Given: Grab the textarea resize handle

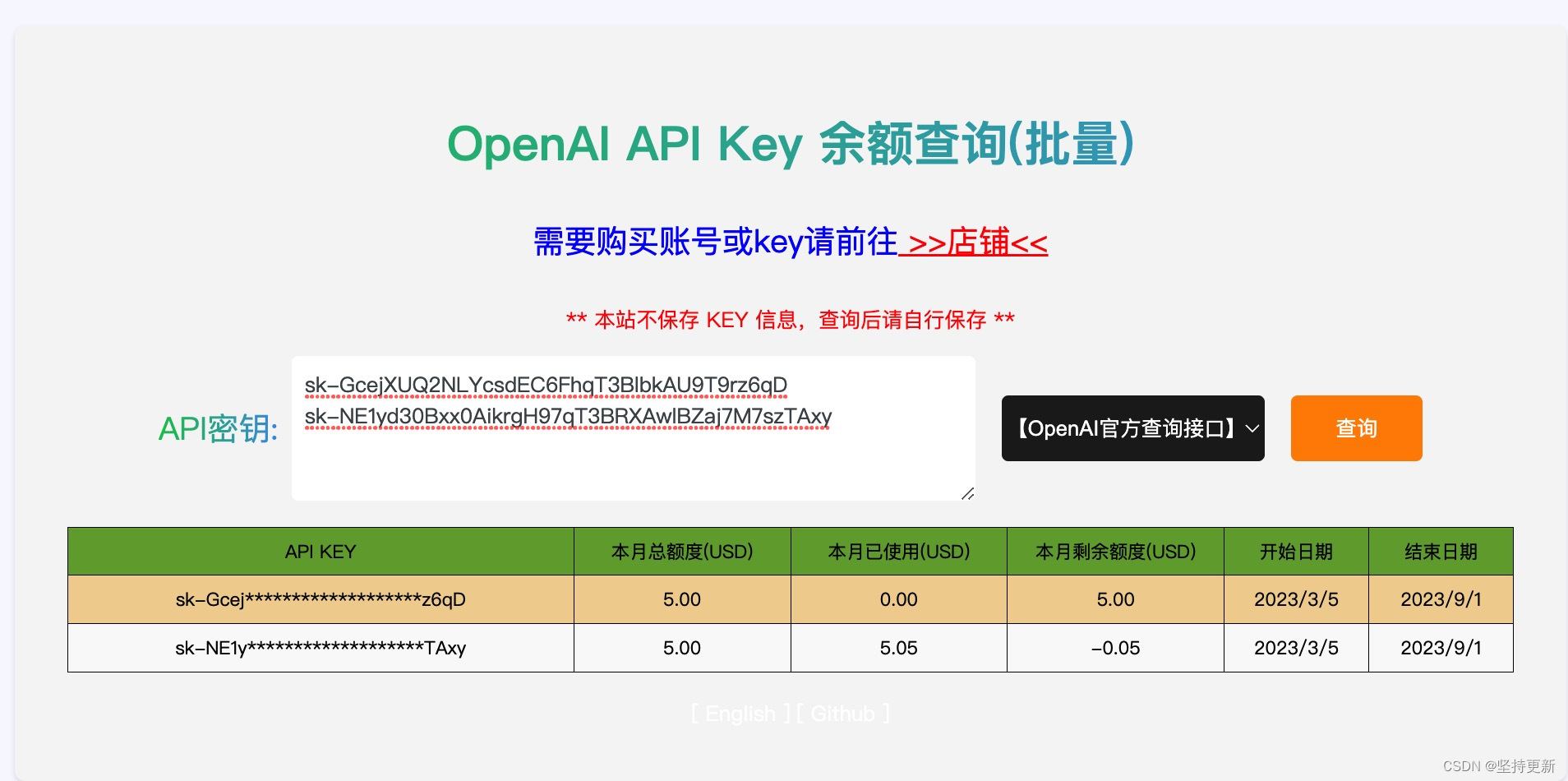Looking at the screenshot, I should click(967, 493).
